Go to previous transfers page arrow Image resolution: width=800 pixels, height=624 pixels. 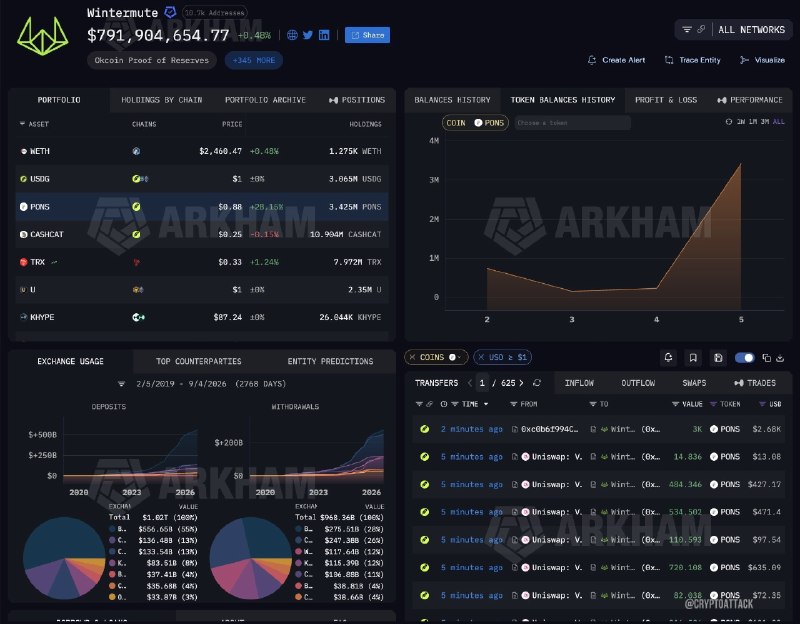[469, 383]
